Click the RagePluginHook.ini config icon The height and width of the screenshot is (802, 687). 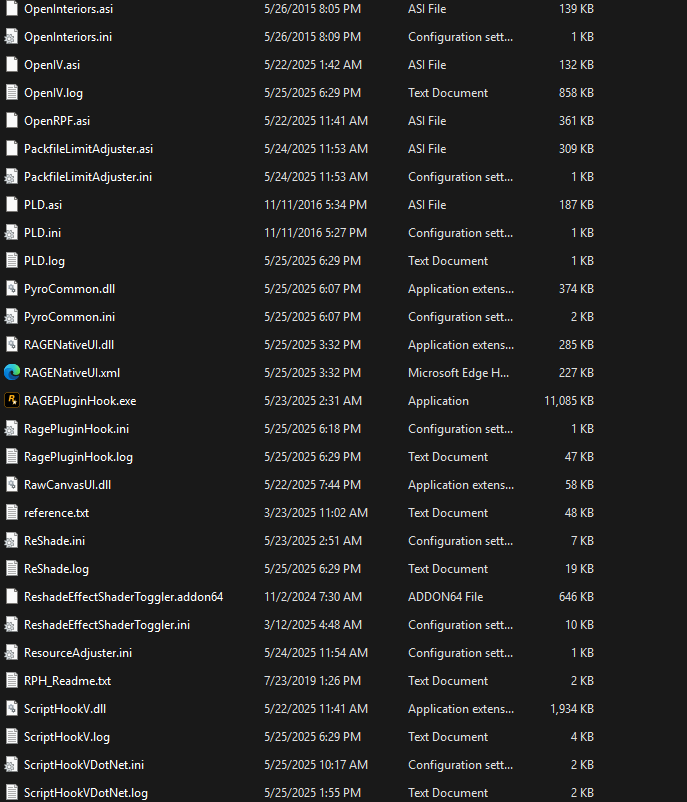(11, 429)
